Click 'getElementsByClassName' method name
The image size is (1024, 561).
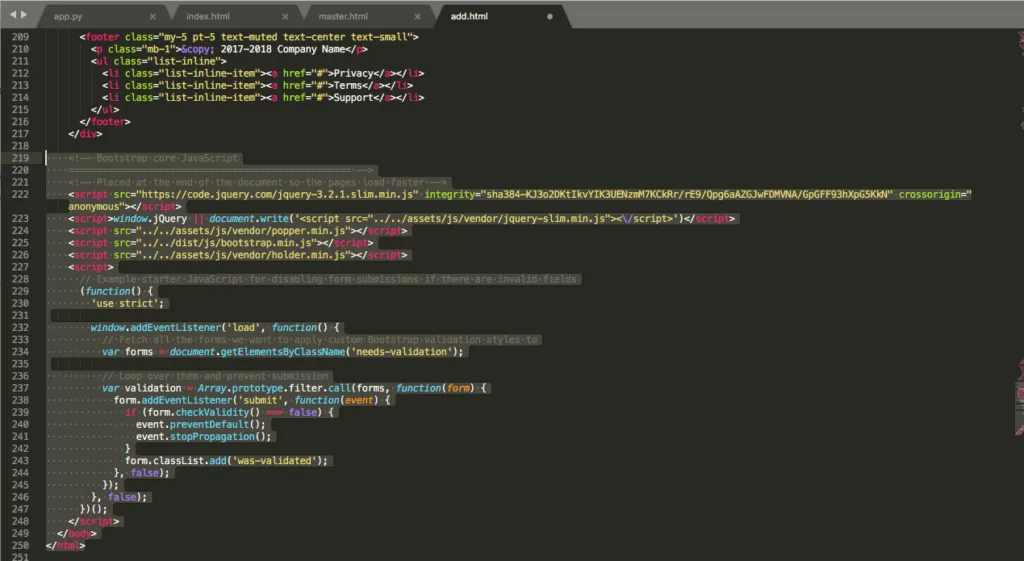283,351
